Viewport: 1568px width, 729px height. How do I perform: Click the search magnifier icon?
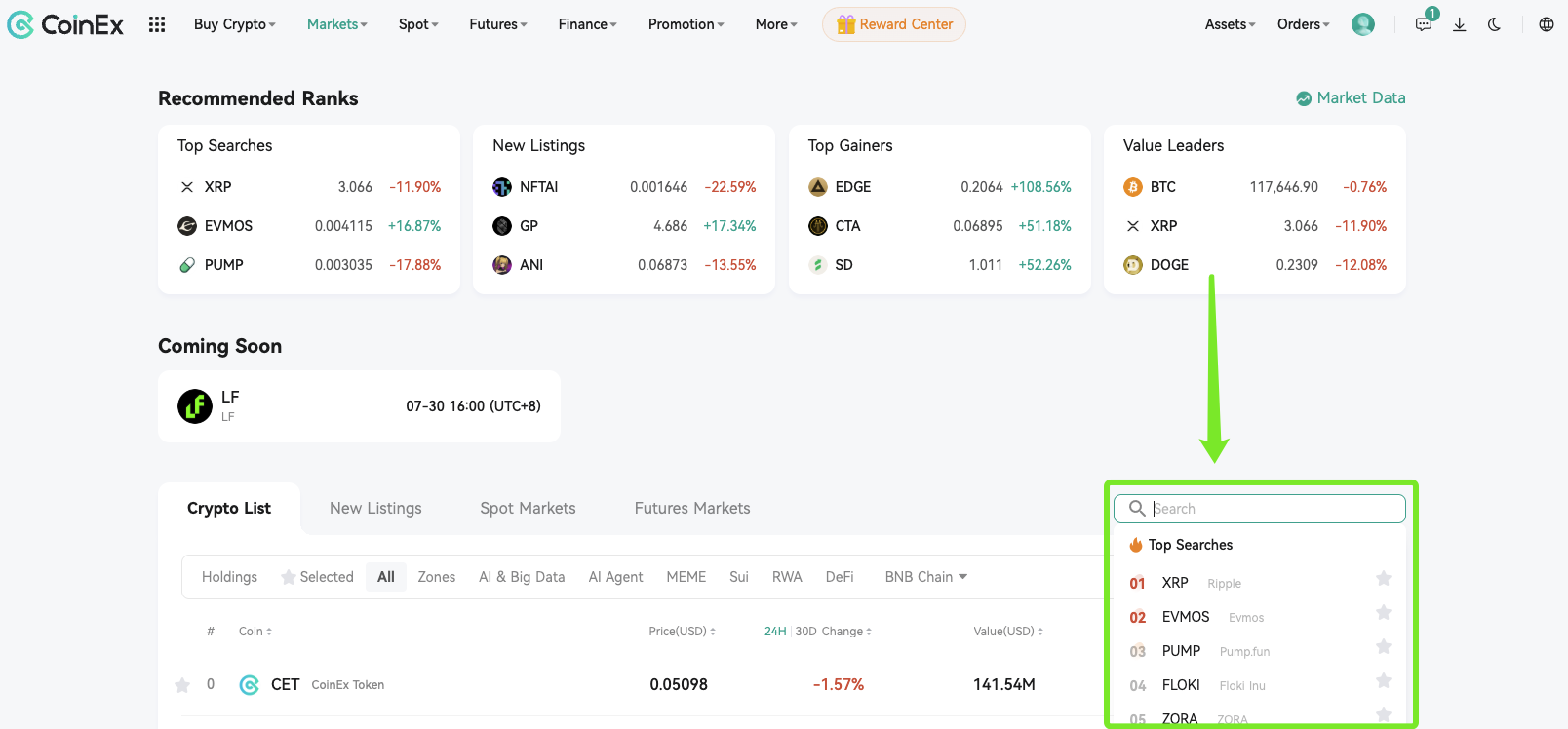pyautogui.click(x=1137, y=509)
